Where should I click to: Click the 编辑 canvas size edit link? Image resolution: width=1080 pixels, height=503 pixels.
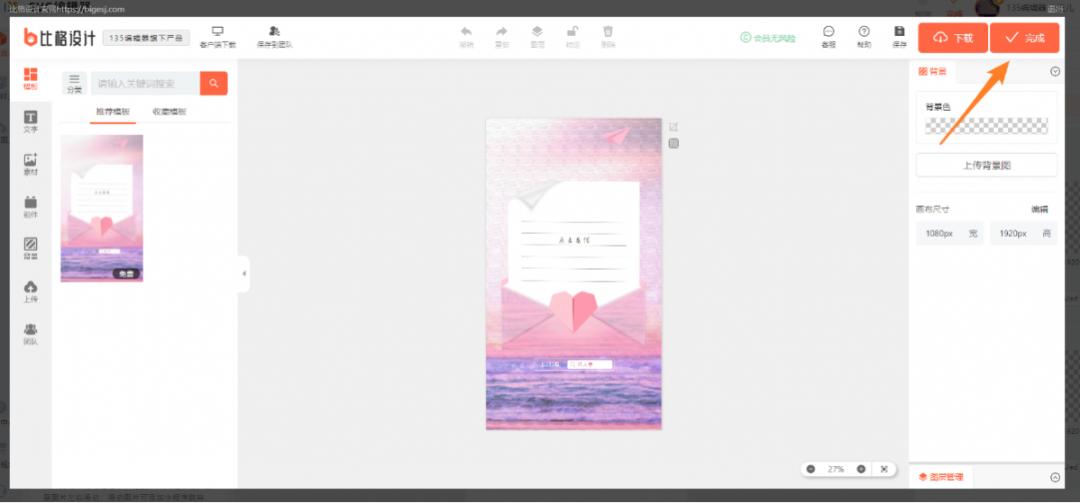(1039, 209)
